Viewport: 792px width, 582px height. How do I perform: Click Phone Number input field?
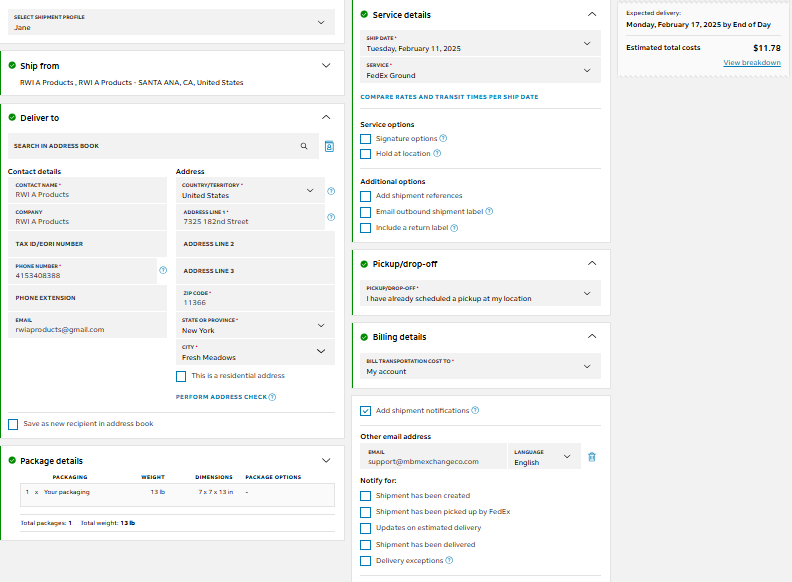(x=82, y=271)
